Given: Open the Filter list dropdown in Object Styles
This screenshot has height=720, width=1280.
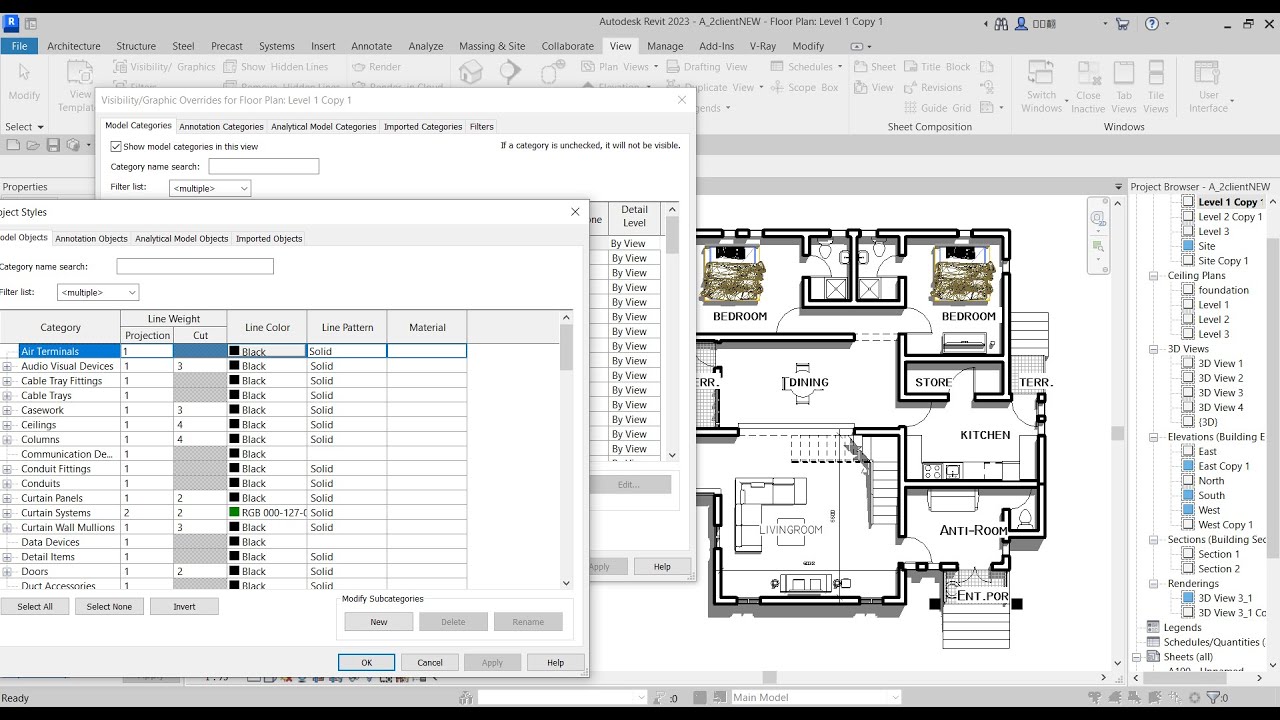Looking at the screenshot, I should pyautogui.click(x=98, y=292).
